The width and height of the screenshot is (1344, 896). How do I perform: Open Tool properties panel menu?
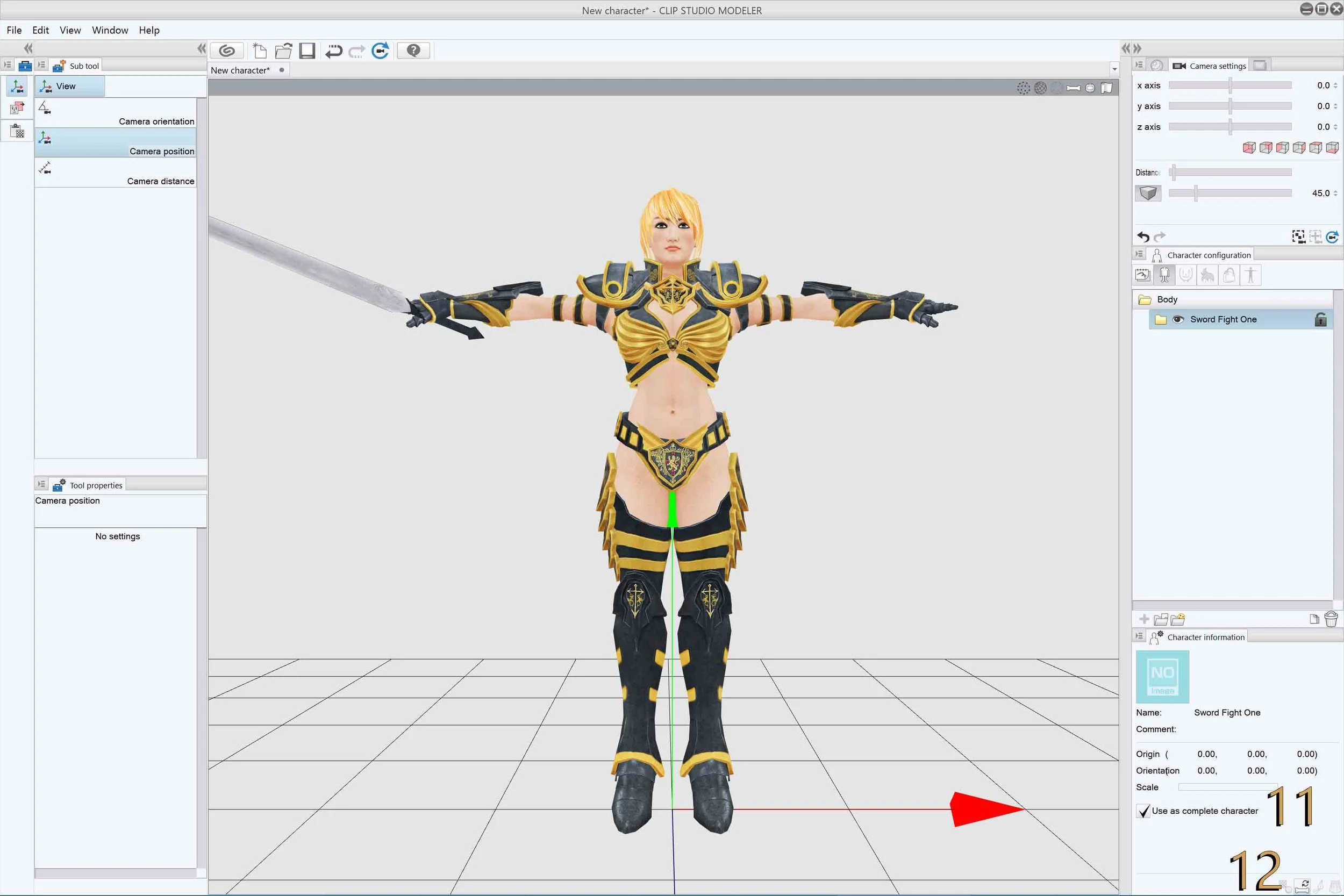(41, 484)
